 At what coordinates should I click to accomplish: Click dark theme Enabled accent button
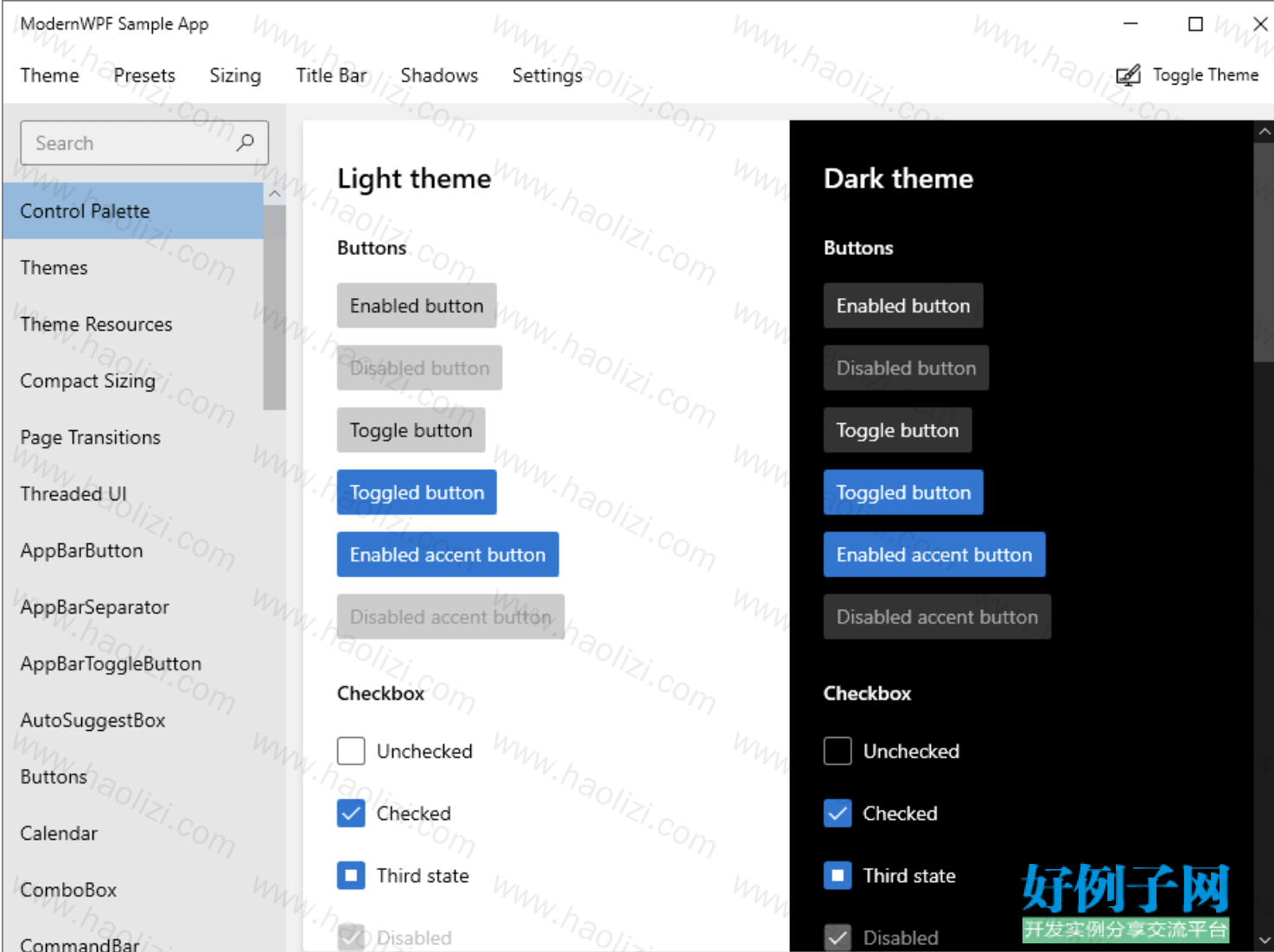pos(934,555)
